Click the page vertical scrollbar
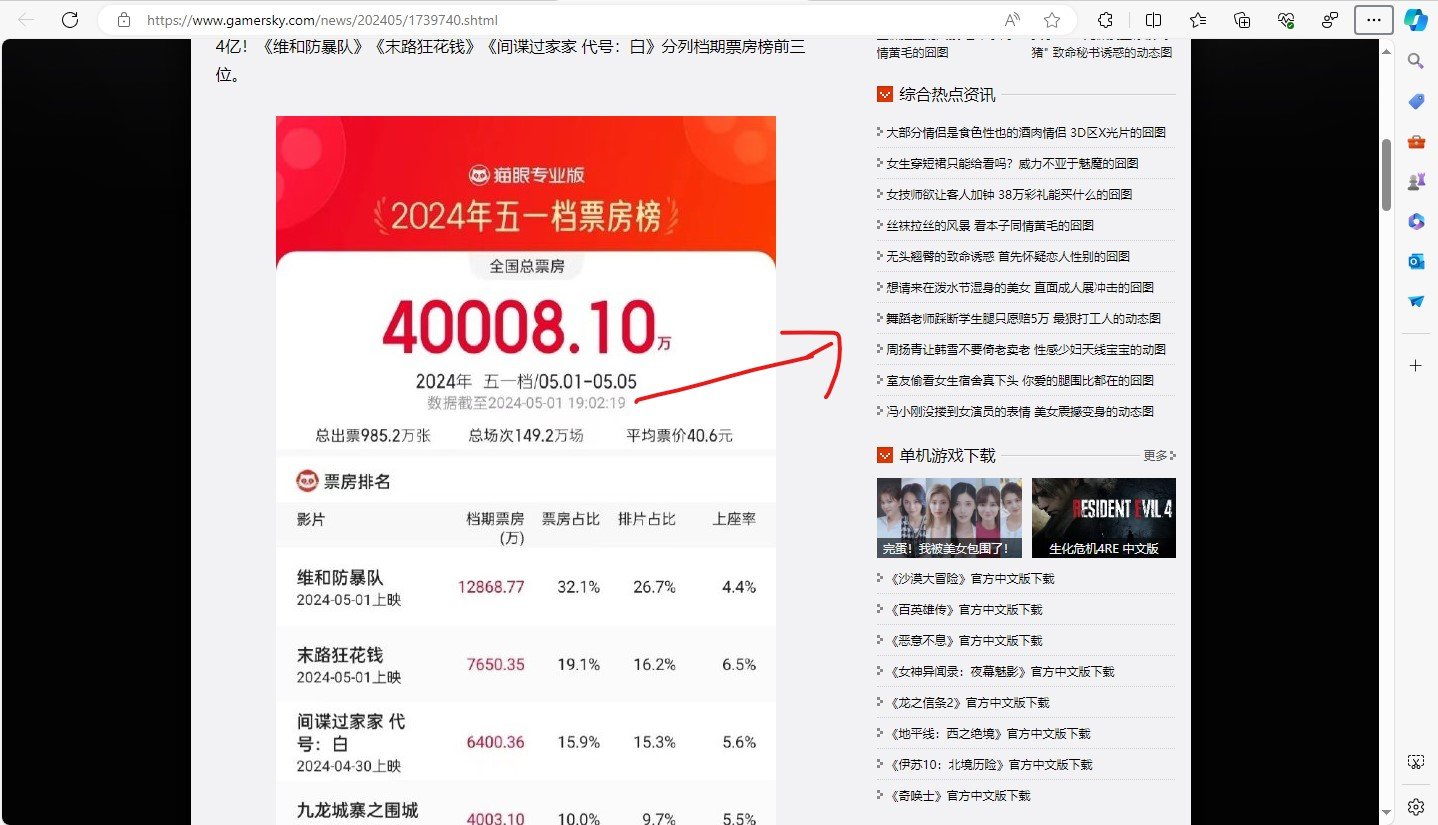 point(1386,175)
